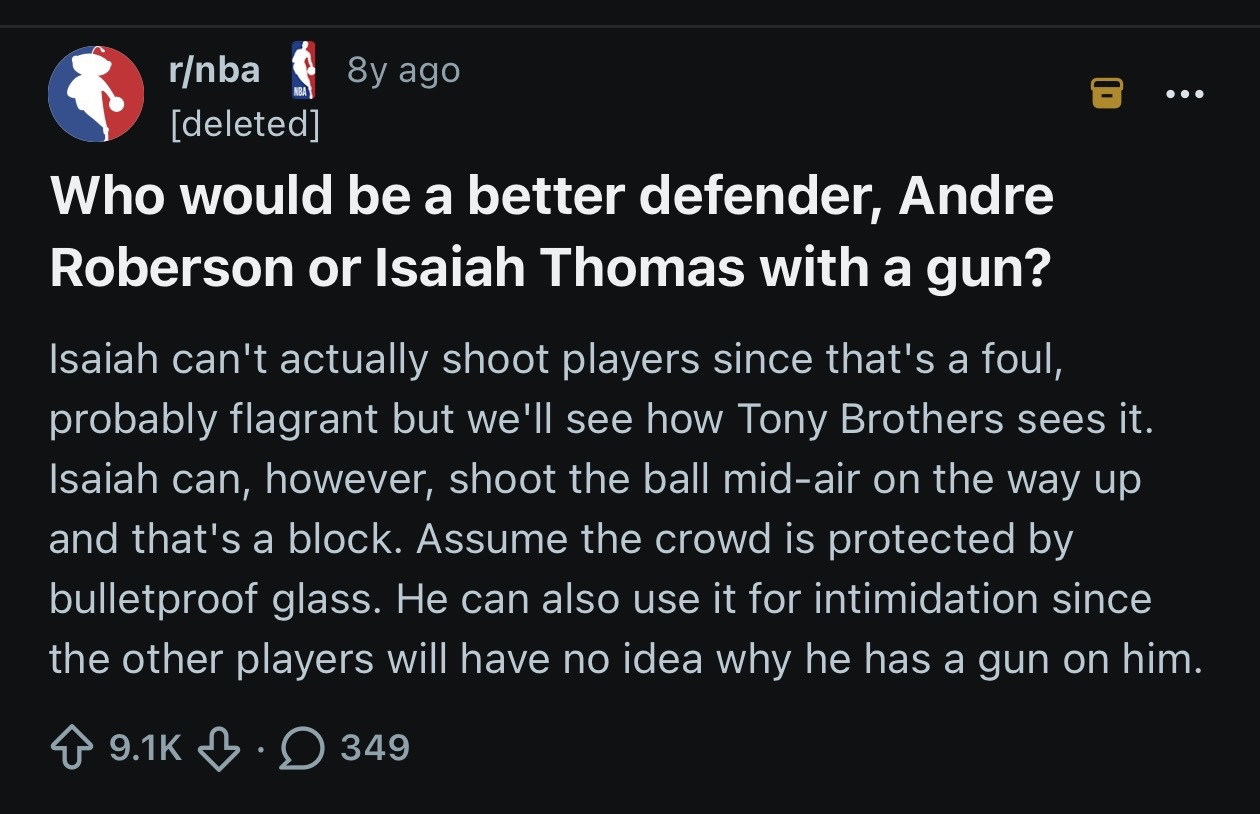Viewport: 1260px width, 814px height.
Task: Open the three-dot overflow menu
Action: pyautogui.click(x=1185, y=94)
